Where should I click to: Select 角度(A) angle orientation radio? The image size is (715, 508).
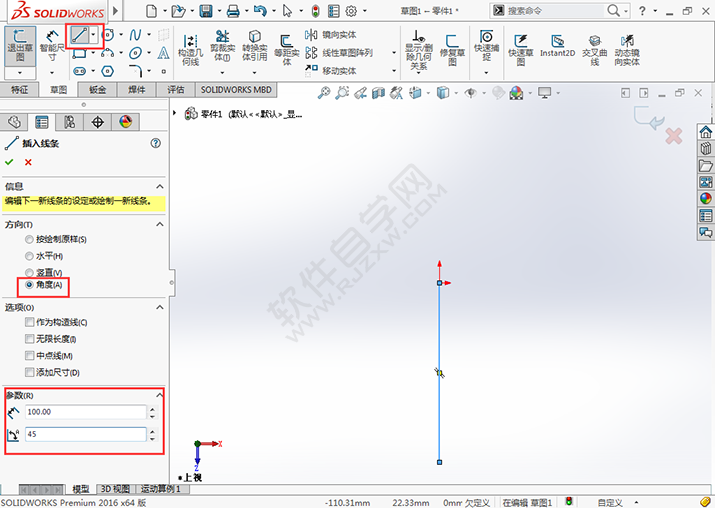tap(29, 285)
